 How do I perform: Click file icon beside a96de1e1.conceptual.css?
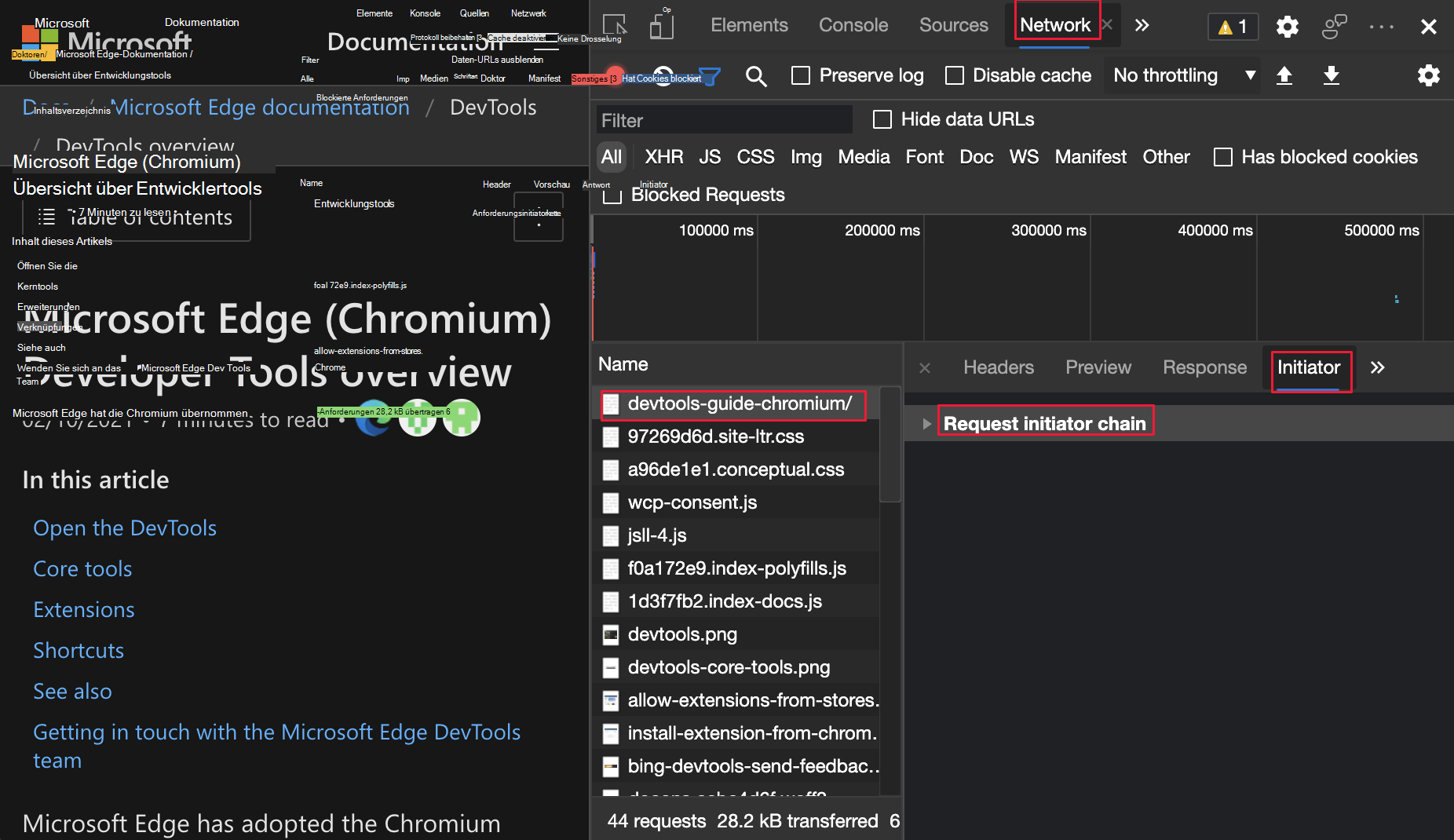click(x=610, y=469)
